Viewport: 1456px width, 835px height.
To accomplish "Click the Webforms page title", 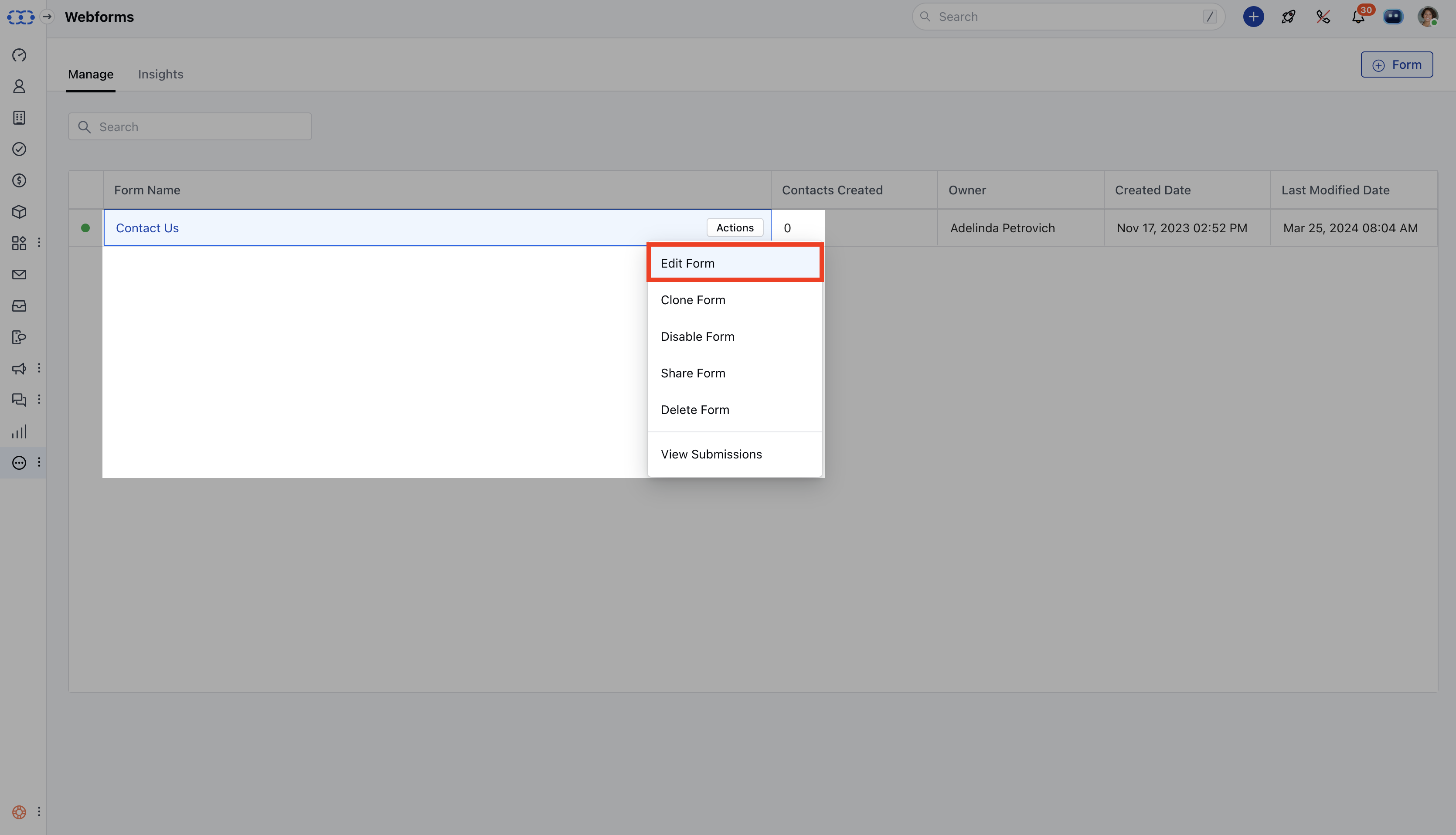I will [99, 17].
